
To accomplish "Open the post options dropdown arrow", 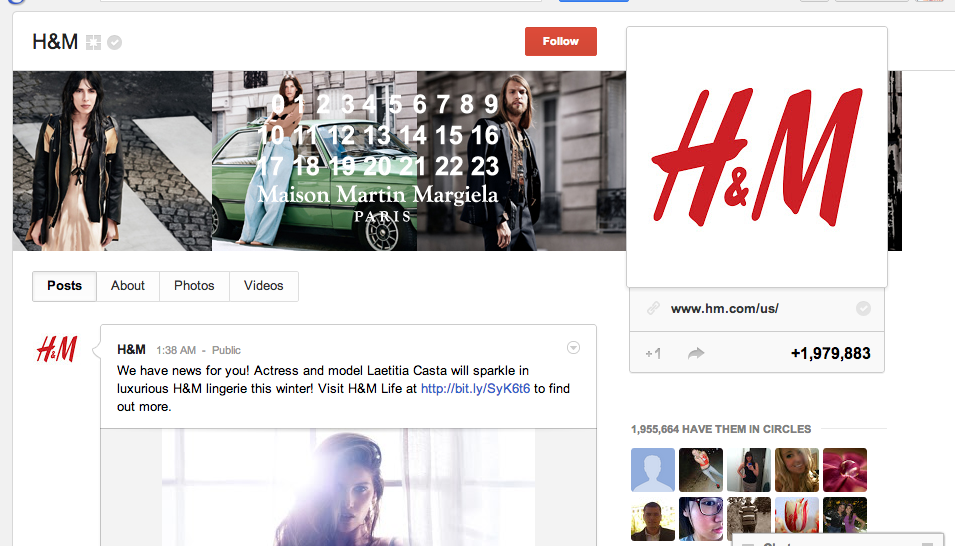I will (573, 347).
